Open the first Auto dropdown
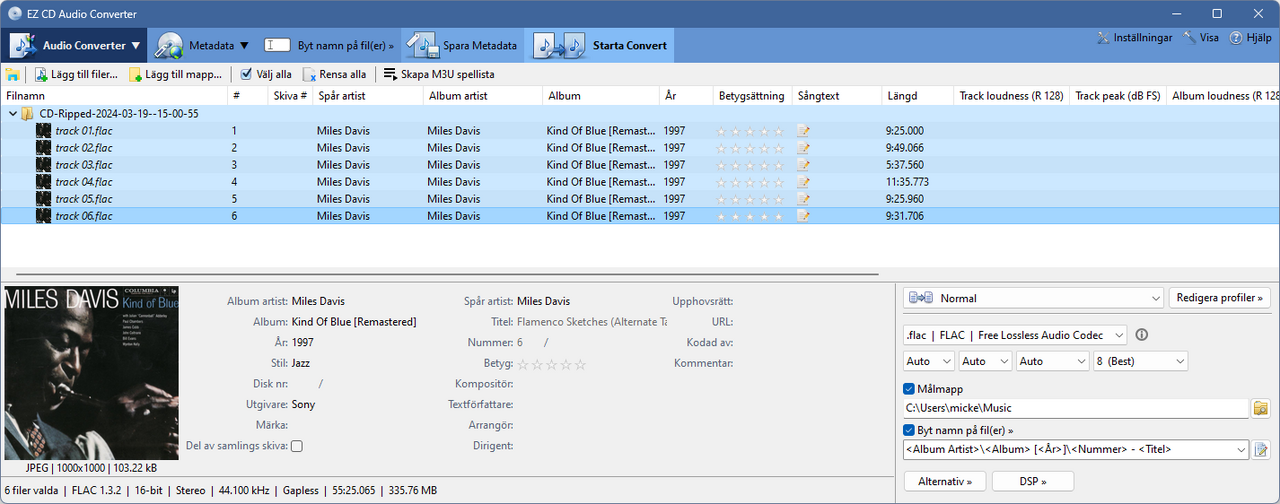Image resolution: width=1280 pixels, height=504 pixels. tap(929, 361)
